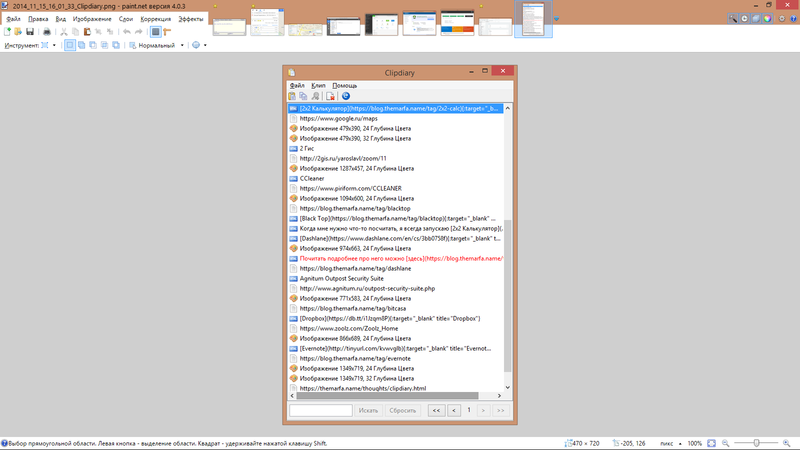Screen dimensions: 800x450
Task: Toggle the Tools window icon
Action: 733,19
